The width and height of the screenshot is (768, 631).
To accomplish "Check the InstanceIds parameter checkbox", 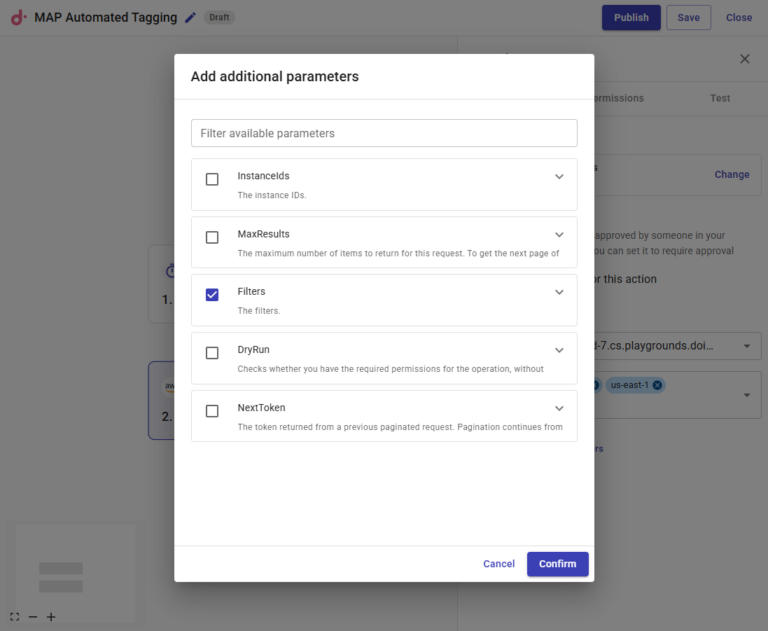I will pos(212,180).
